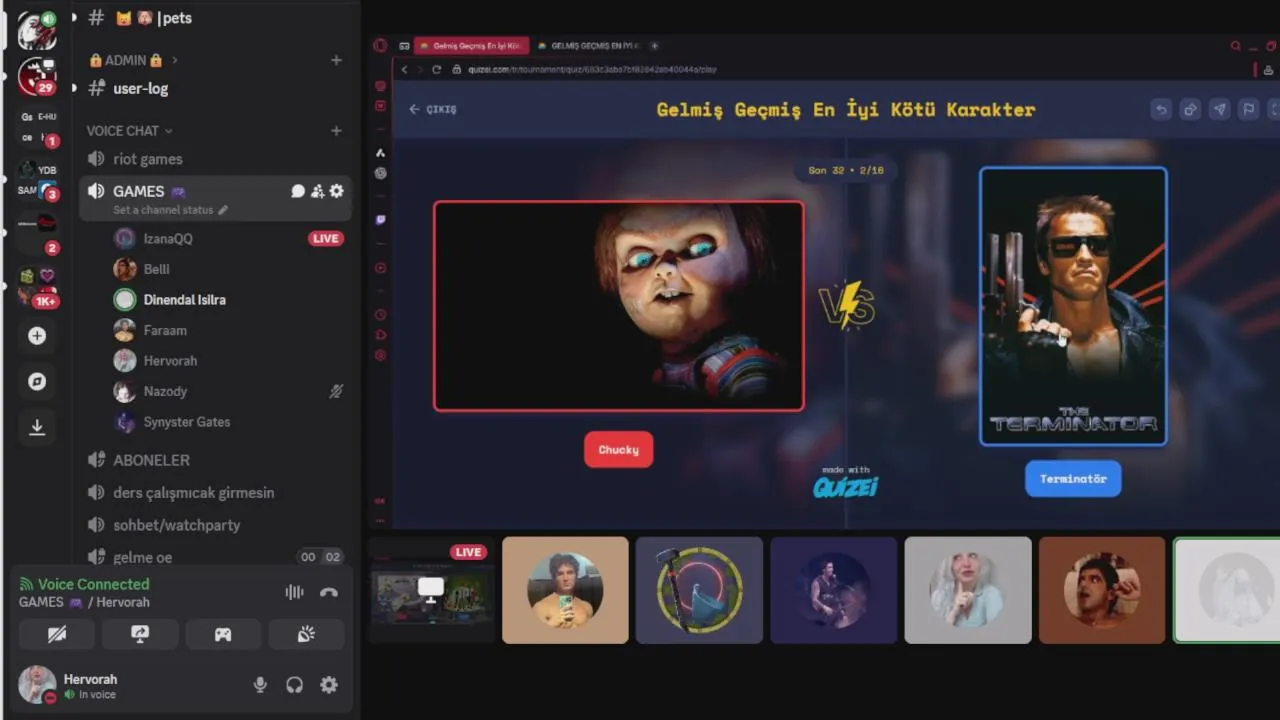Image resolution: width=1280 pixels, height=720 pixels.
Task: Start an activity with gamepad icon
Action: click(x=223, y=634)
